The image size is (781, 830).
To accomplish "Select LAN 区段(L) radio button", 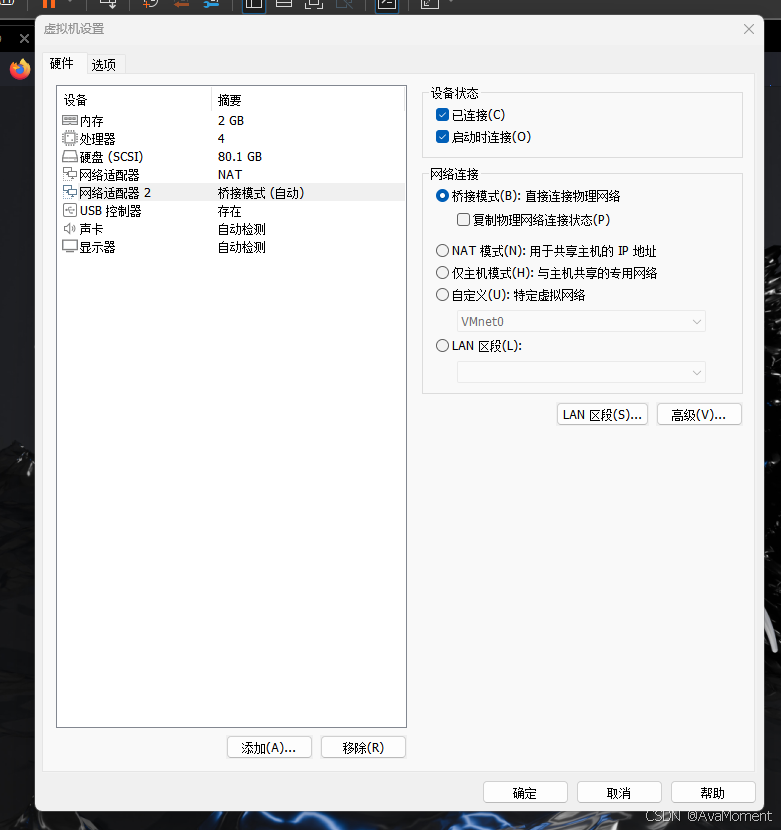I will coord(442,346).
